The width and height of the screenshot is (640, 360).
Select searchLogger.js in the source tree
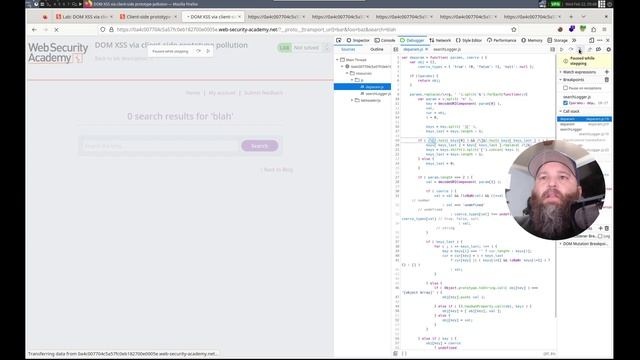376,93
